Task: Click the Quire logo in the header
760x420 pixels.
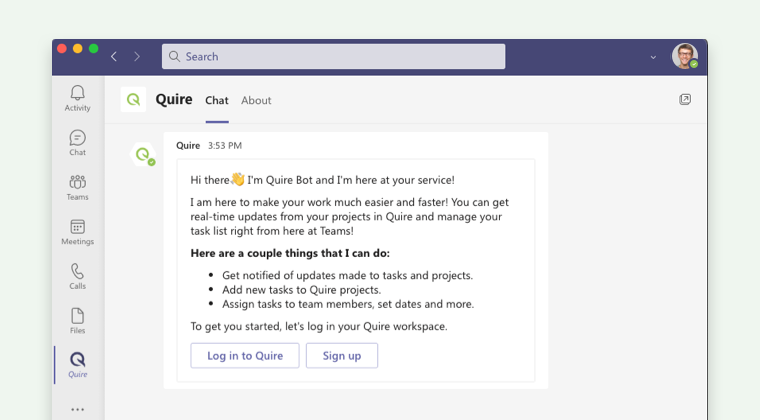Action: [133, 100]
